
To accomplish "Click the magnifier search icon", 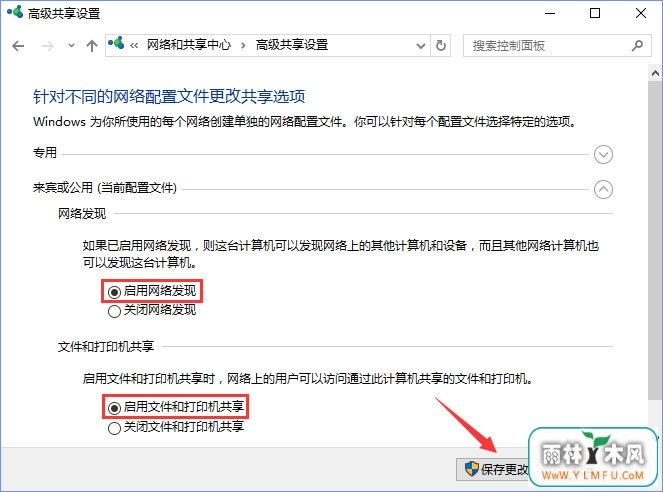I will (x=637, y=45).
